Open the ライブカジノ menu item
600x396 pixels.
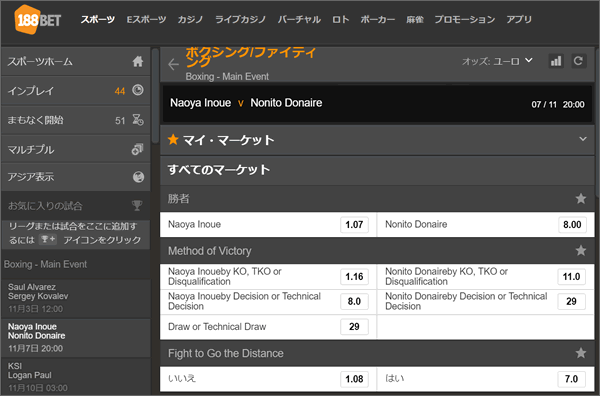click(x=240, y=20)
